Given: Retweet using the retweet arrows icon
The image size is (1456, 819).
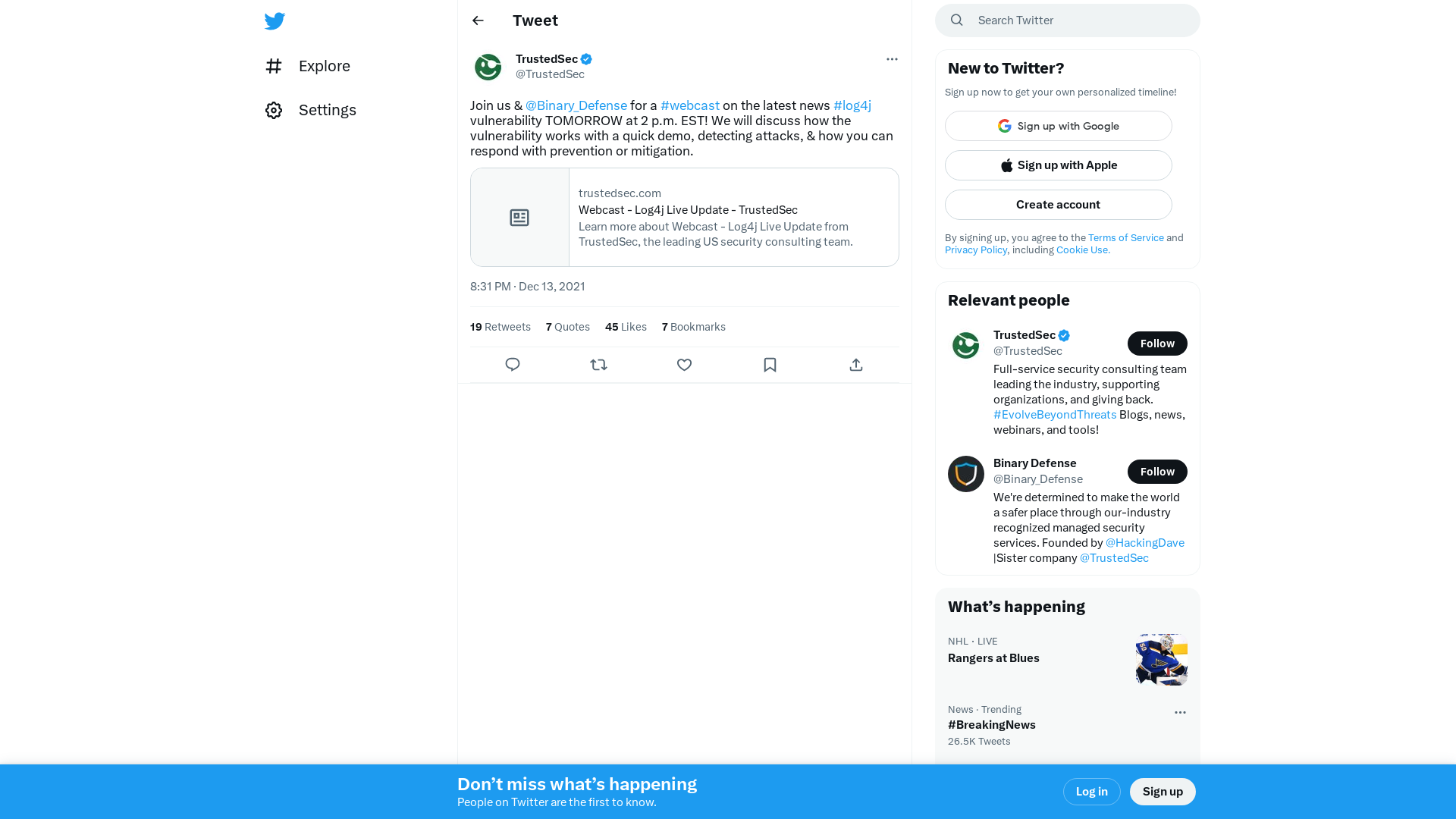Looking at the screenshot, I should click(x=598, y=365).
